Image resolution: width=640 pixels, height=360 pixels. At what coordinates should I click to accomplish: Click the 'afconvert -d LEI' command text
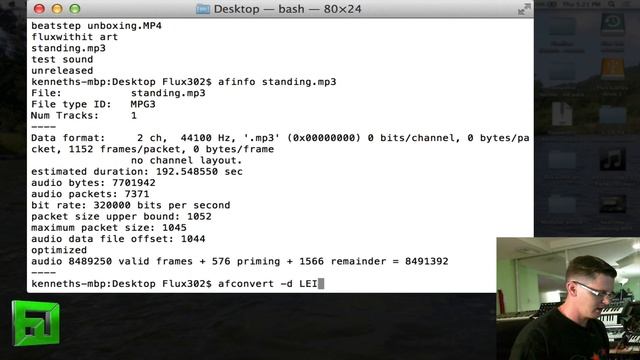pyautogui.click(x=268, y=284)
